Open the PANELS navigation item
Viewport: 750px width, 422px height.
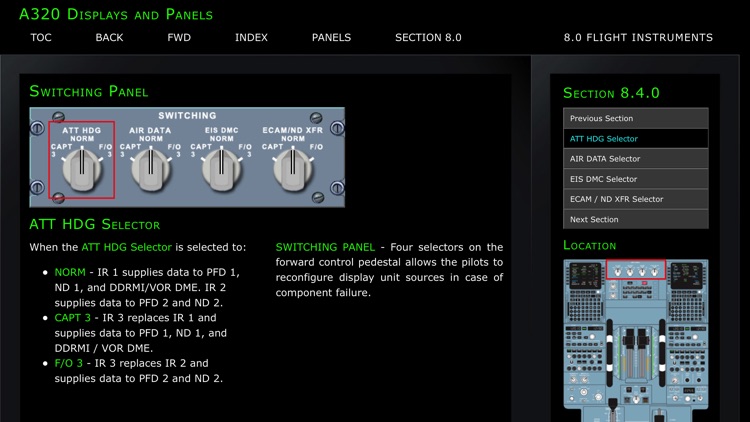pyautogui.click(x=331, y=37)
